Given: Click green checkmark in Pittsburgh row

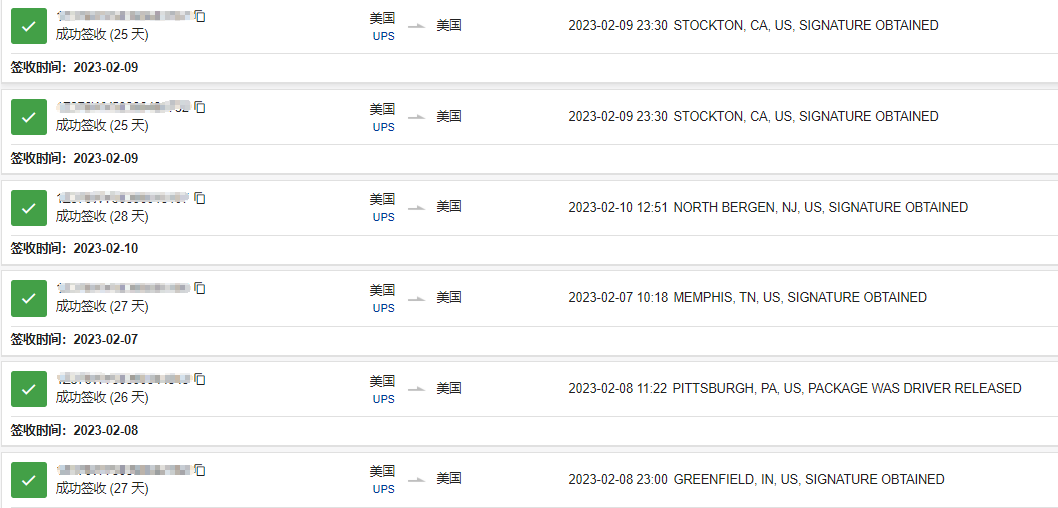Looking at the screenshot, I should [29, 389].
